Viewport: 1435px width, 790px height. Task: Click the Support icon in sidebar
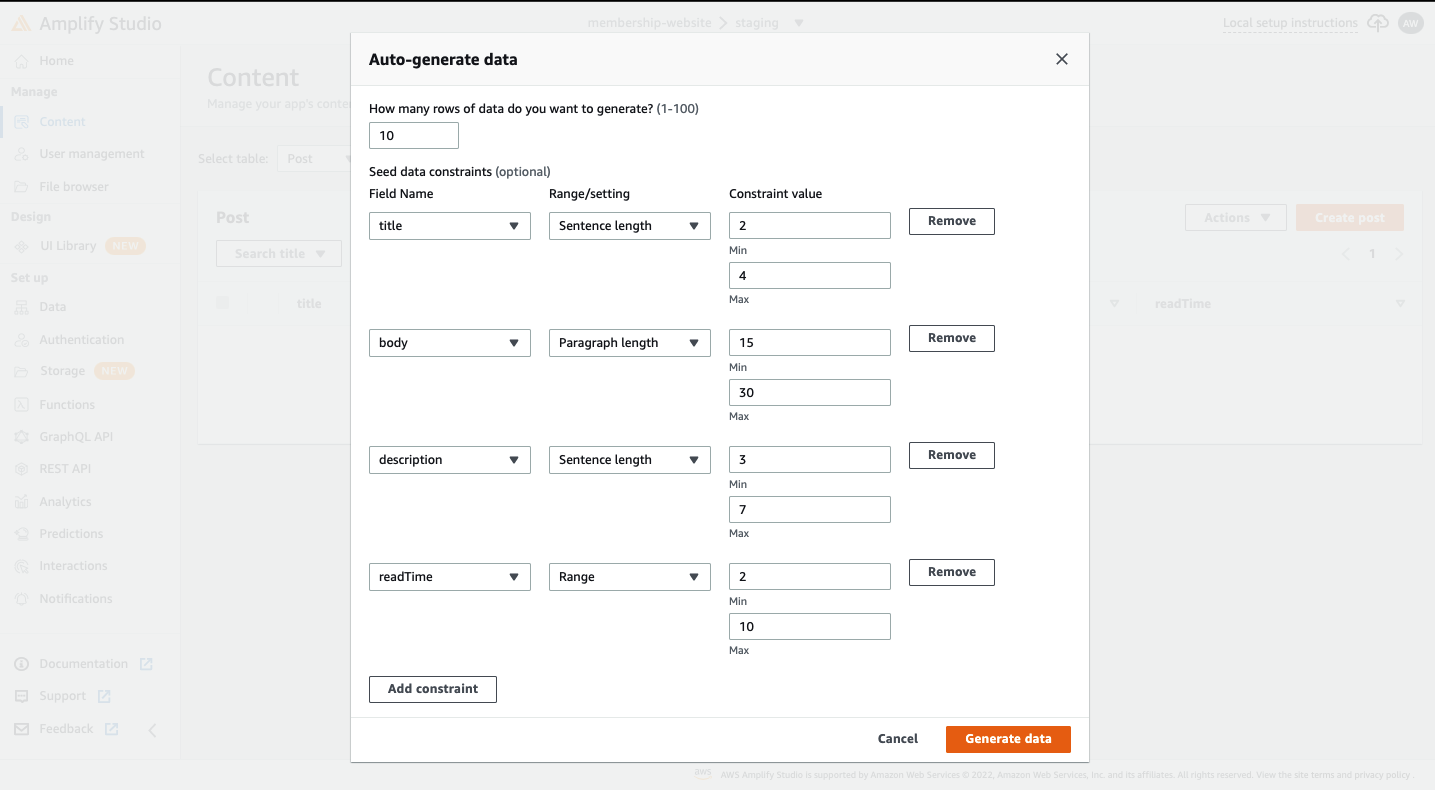tap(21, 696)
